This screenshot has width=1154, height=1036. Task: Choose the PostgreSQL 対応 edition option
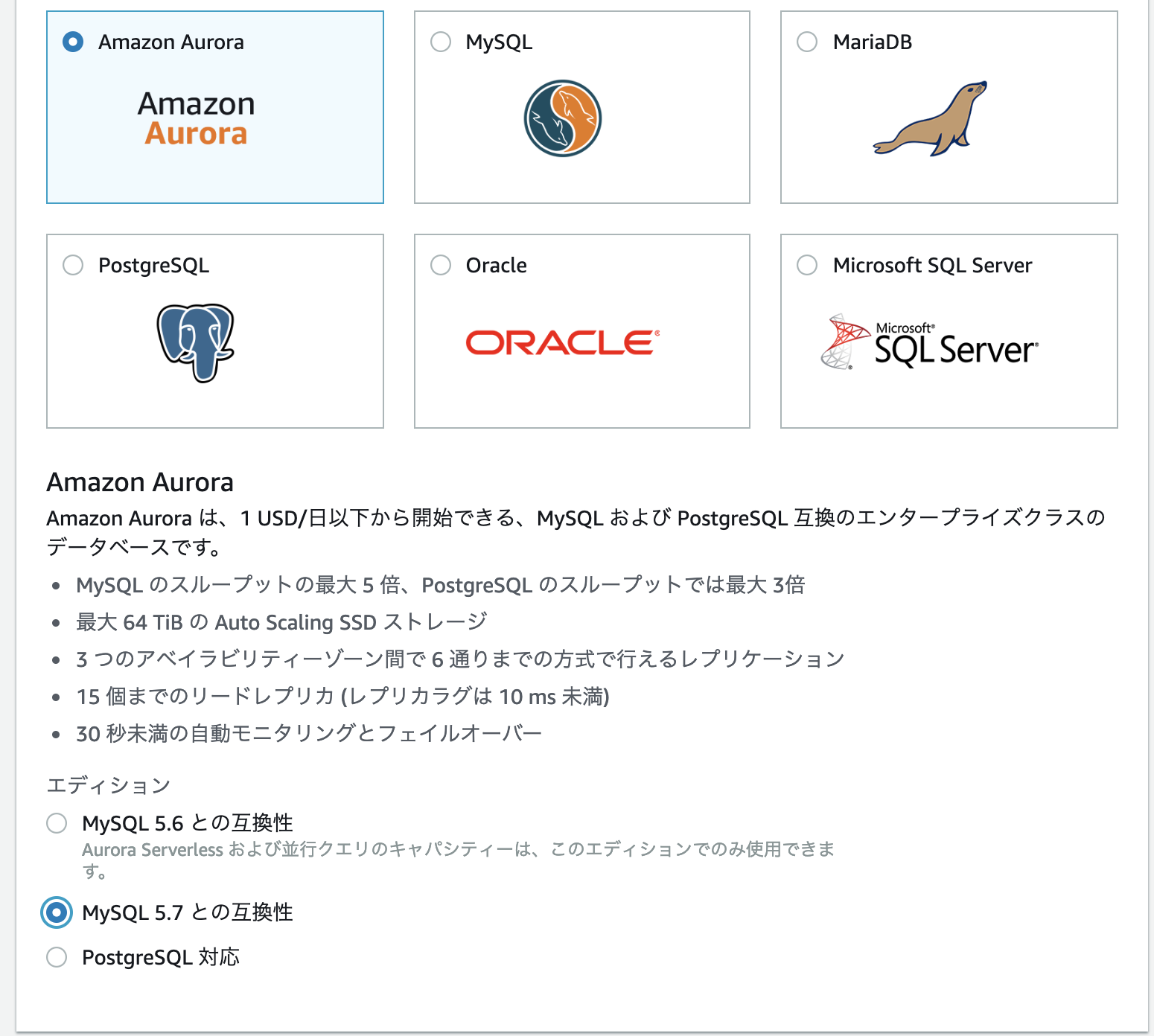pos(57,957)
